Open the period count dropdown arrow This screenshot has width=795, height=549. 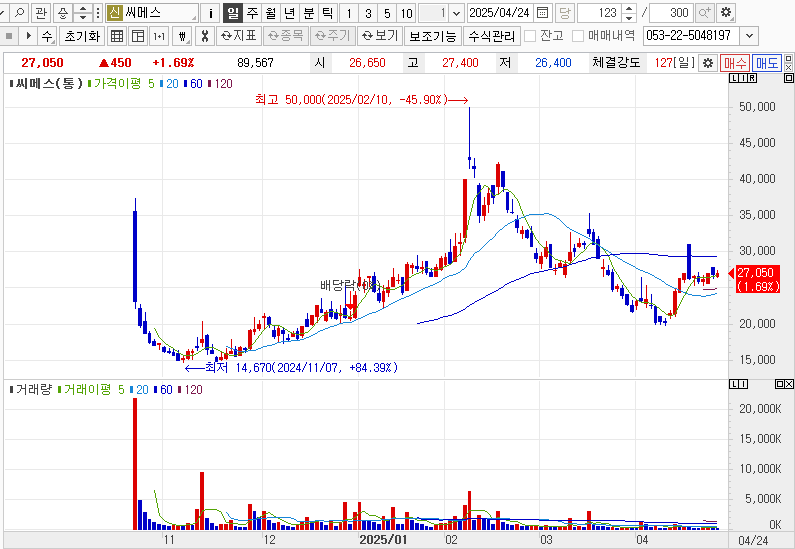pos(456,13)
